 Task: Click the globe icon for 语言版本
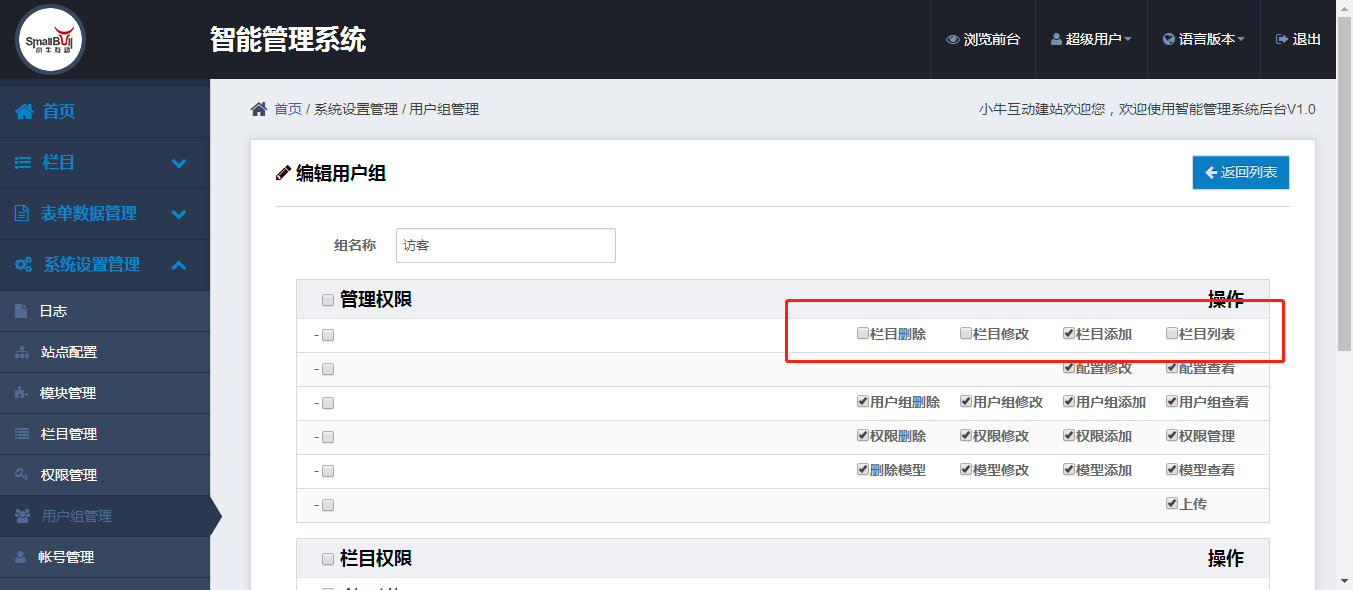point(1168,40)
